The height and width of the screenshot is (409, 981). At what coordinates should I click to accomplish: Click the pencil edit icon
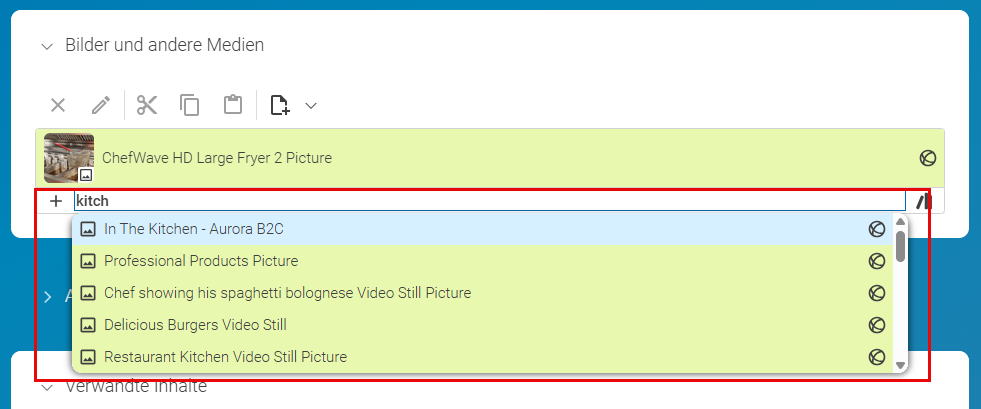coord(101,105)
